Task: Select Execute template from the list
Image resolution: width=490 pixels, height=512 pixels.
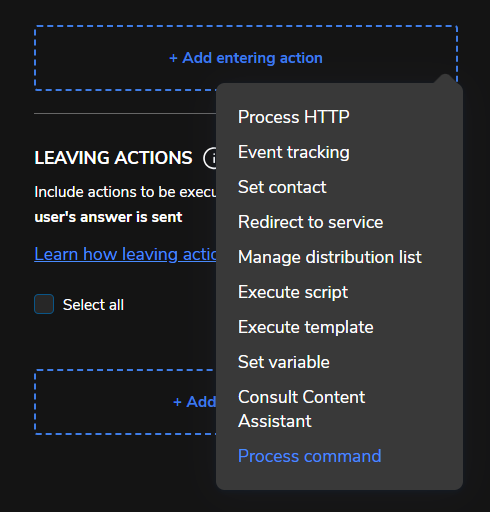Action: [306, 327]
